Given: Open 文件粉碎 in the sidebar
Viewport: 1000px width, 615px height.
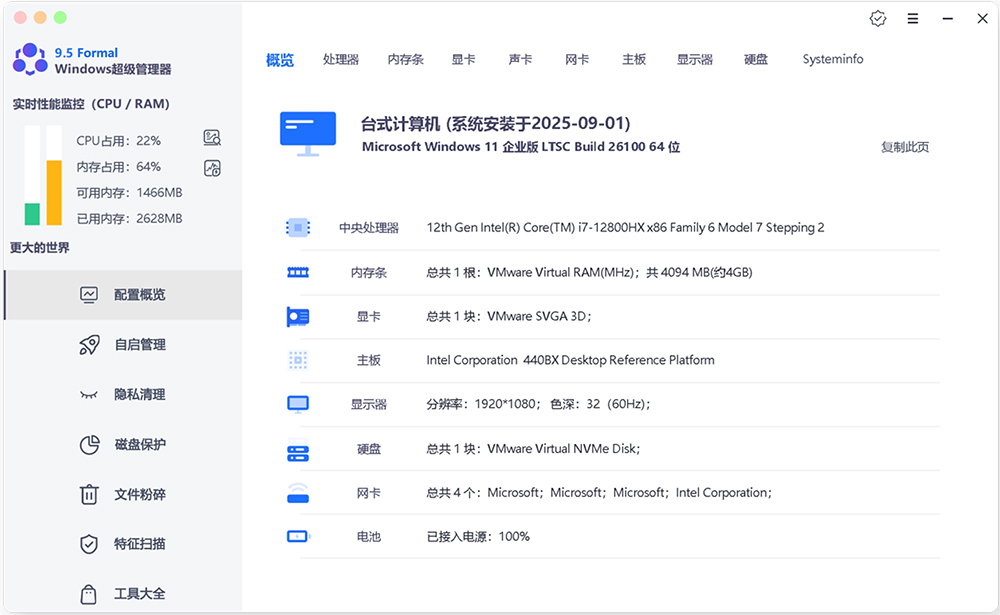Looking at the screenshot, I should click(x=123, y=494).
